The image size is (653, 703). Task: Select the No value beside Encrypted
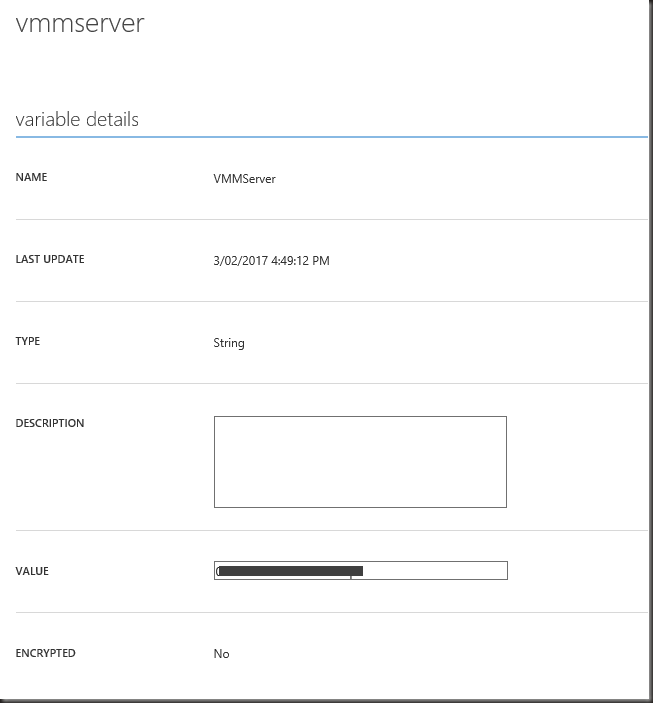point(221,654)
